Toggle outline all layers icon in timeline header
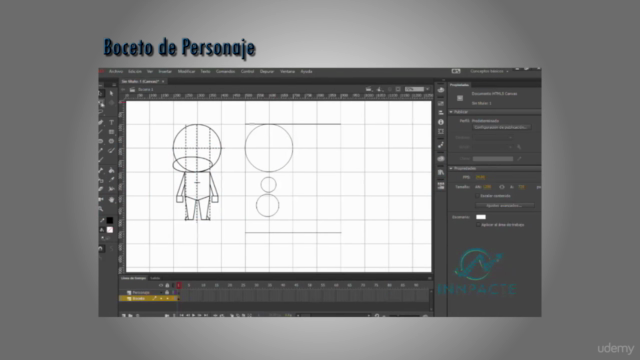The width and height of the screenshot is (640, 360). point(173,285)
